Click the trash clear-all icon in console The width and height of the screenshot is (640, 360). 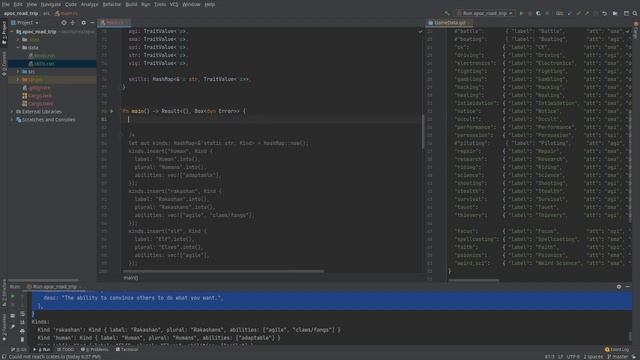click(22, 340)
